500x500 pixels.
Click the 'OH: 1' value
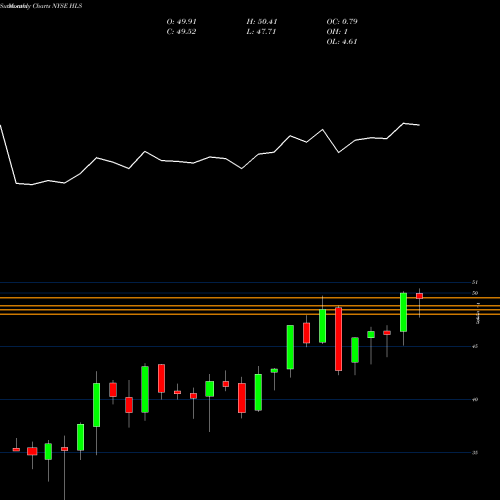point(337,32)
